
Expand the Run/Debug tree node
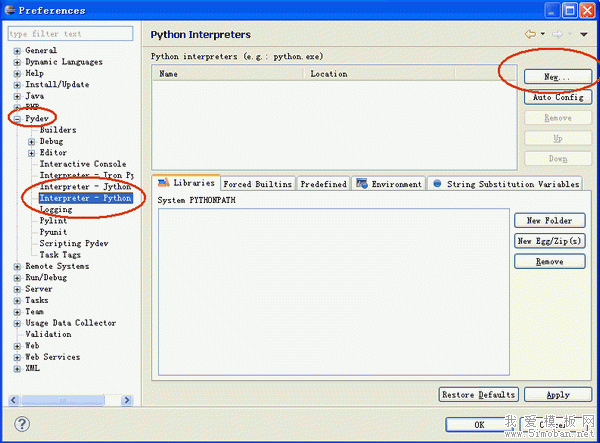tap(17, 278)
